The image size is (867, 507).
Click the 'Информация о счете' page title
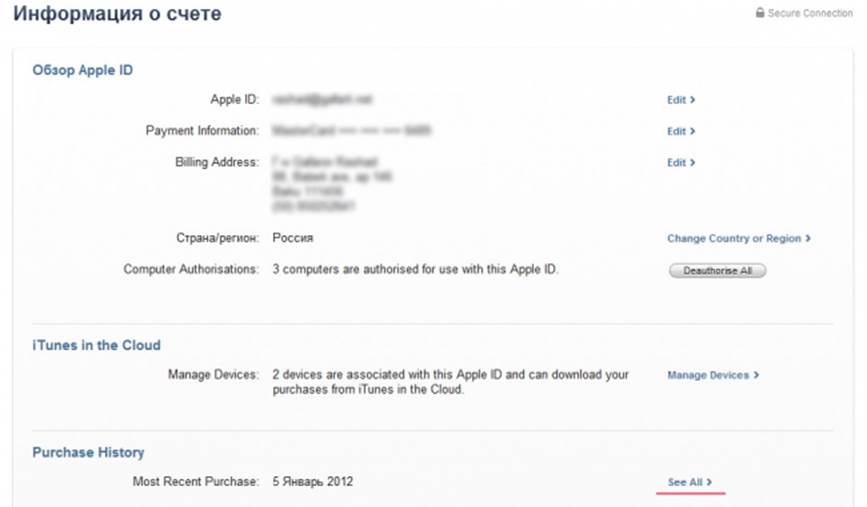(117, 13)
